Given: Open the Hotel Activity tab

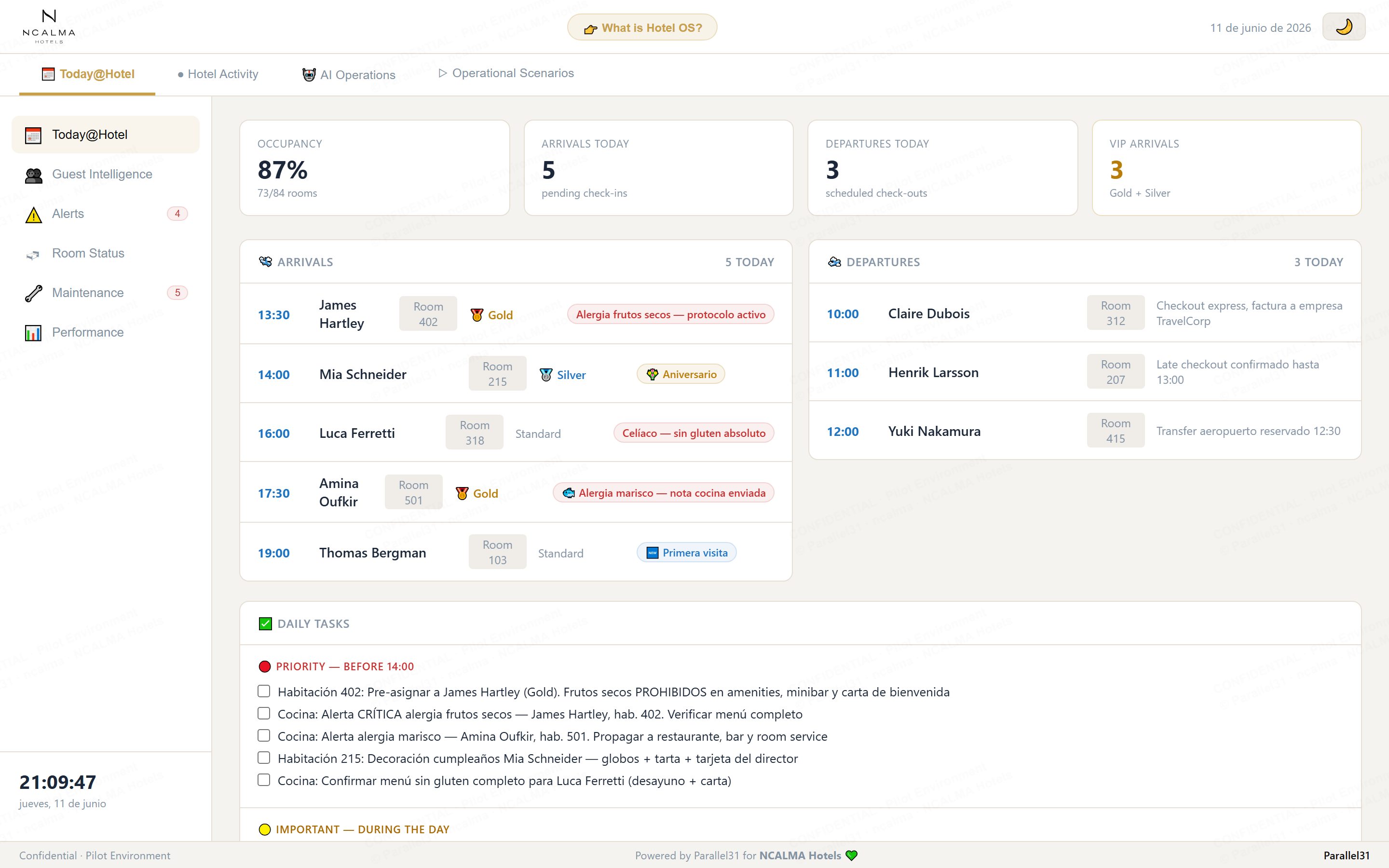Looking at the screenshot, I should pyautogui.click(x=218, y=74).
